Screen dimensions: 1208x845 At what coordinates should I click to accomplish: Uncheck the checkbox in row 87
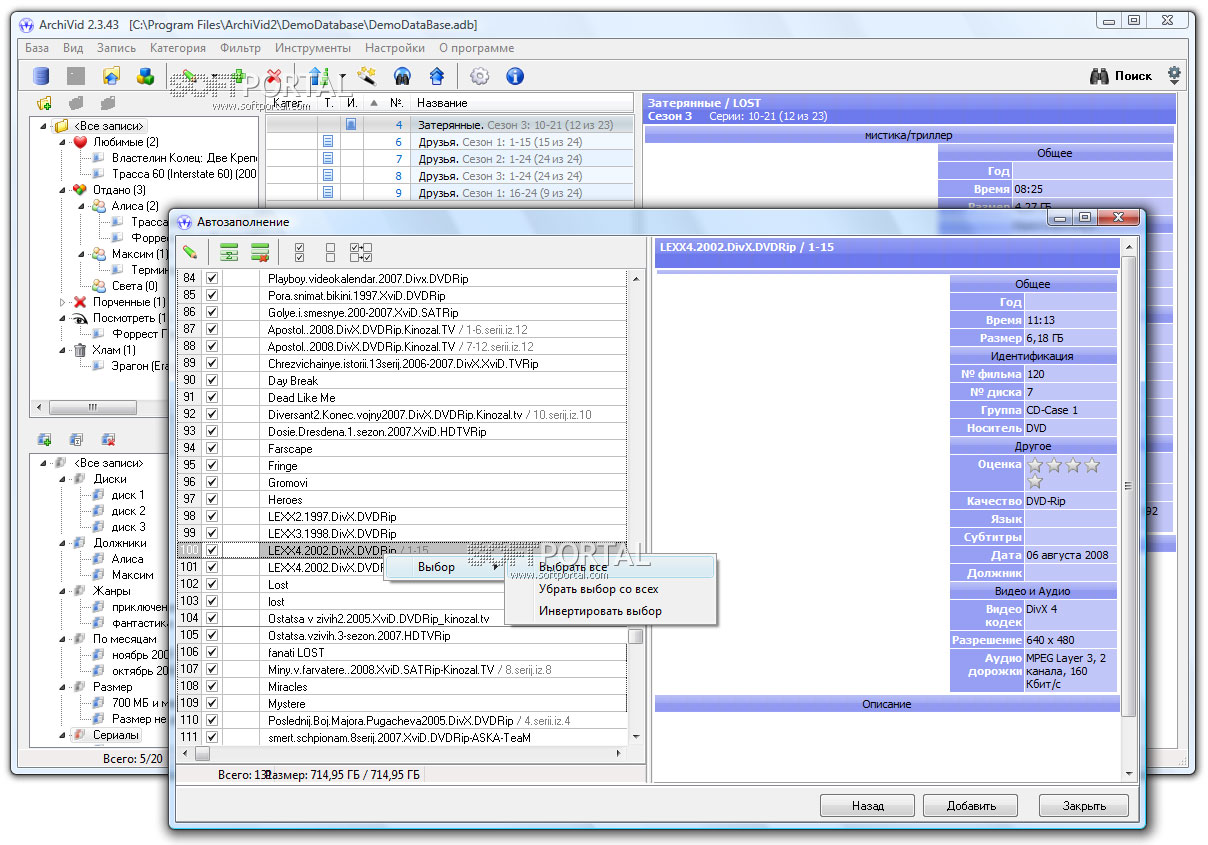tap(211, 329)
